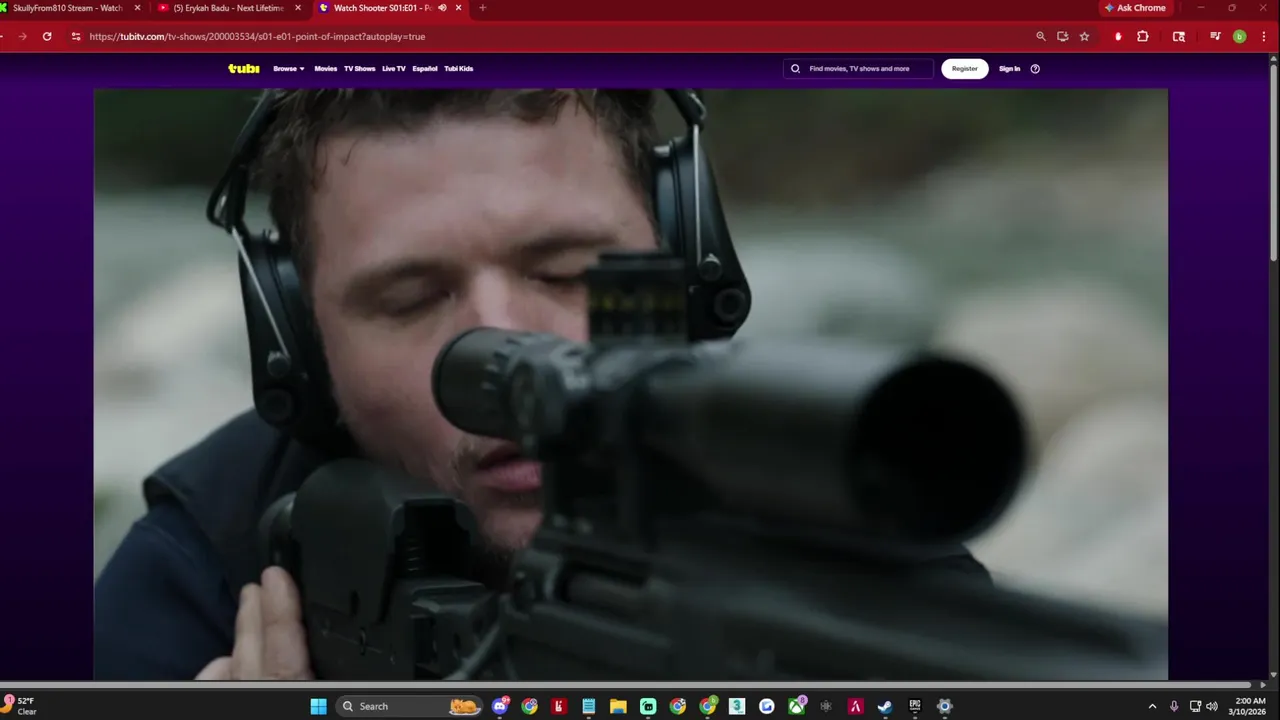Screen dimensions: 1280x720
Task: Go to Live TV
Action: click(x=394, y=69)
